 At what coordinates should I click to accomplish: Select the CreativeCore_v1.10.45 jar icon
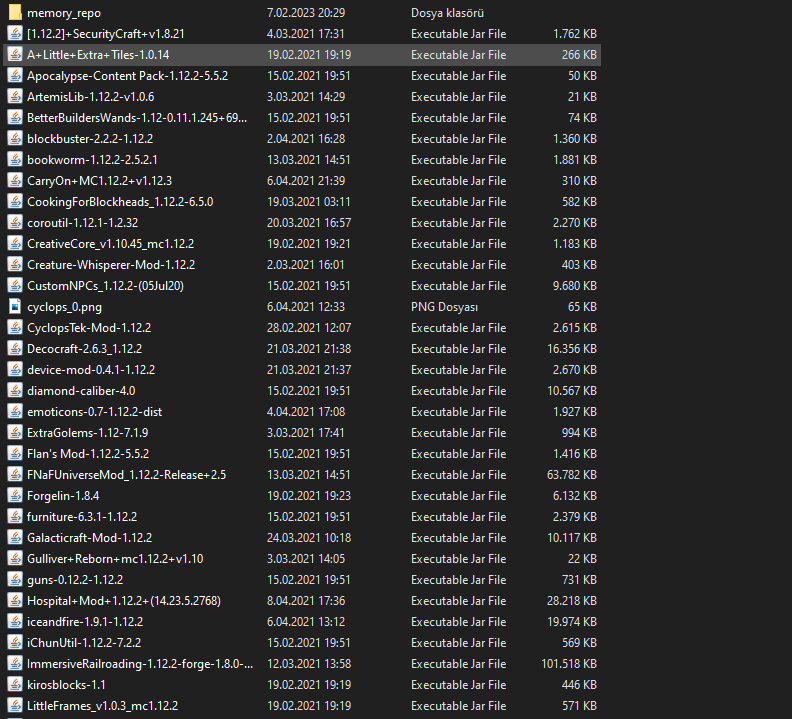pyautogui.click(x=15, y=244)
